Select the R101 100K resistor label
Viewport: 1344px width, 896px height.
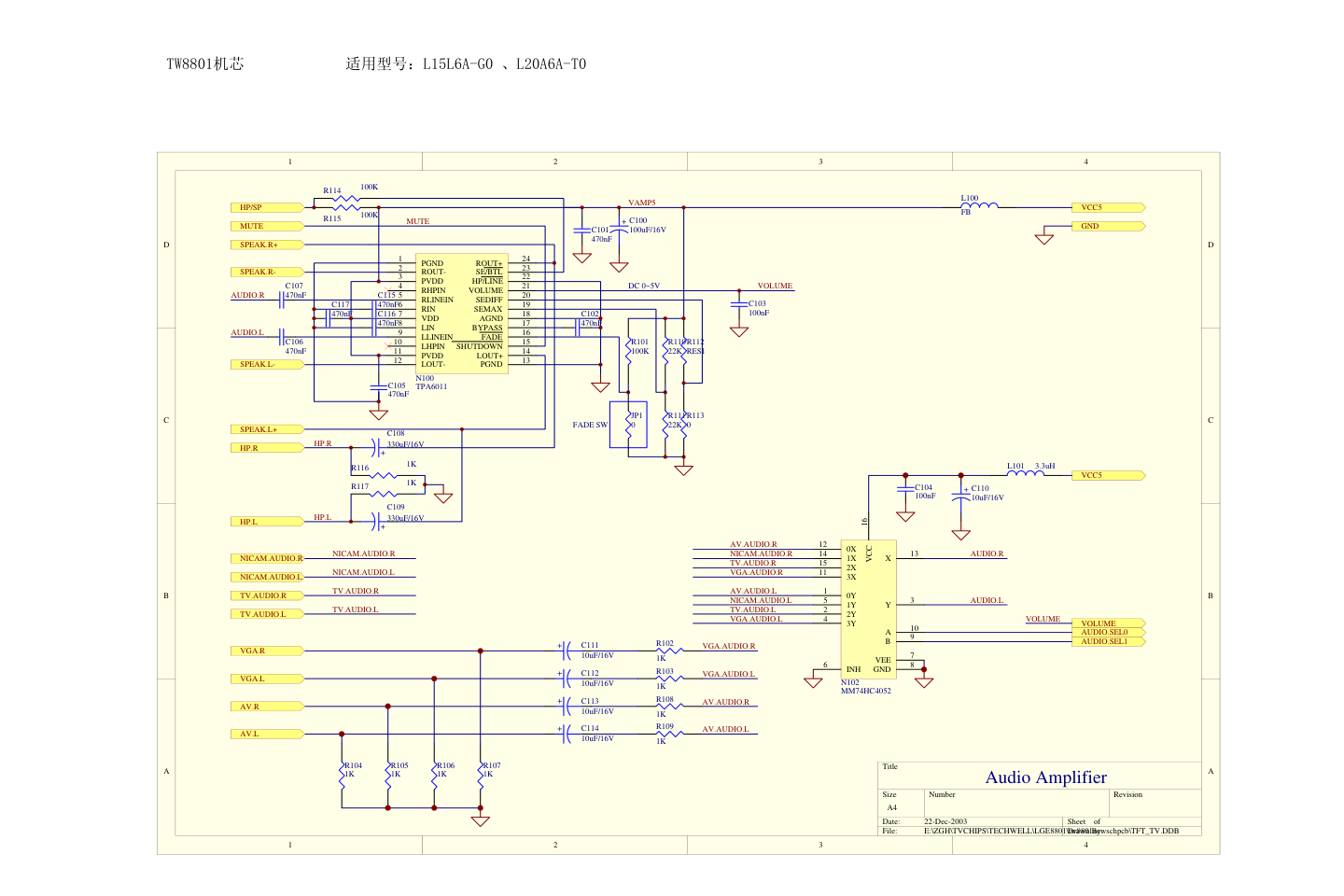(x=640, y=346)
